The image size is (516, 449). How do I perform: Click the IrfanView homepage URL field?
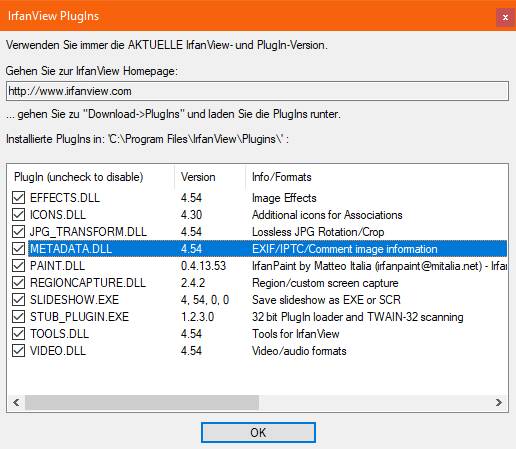tap(257, 91)
